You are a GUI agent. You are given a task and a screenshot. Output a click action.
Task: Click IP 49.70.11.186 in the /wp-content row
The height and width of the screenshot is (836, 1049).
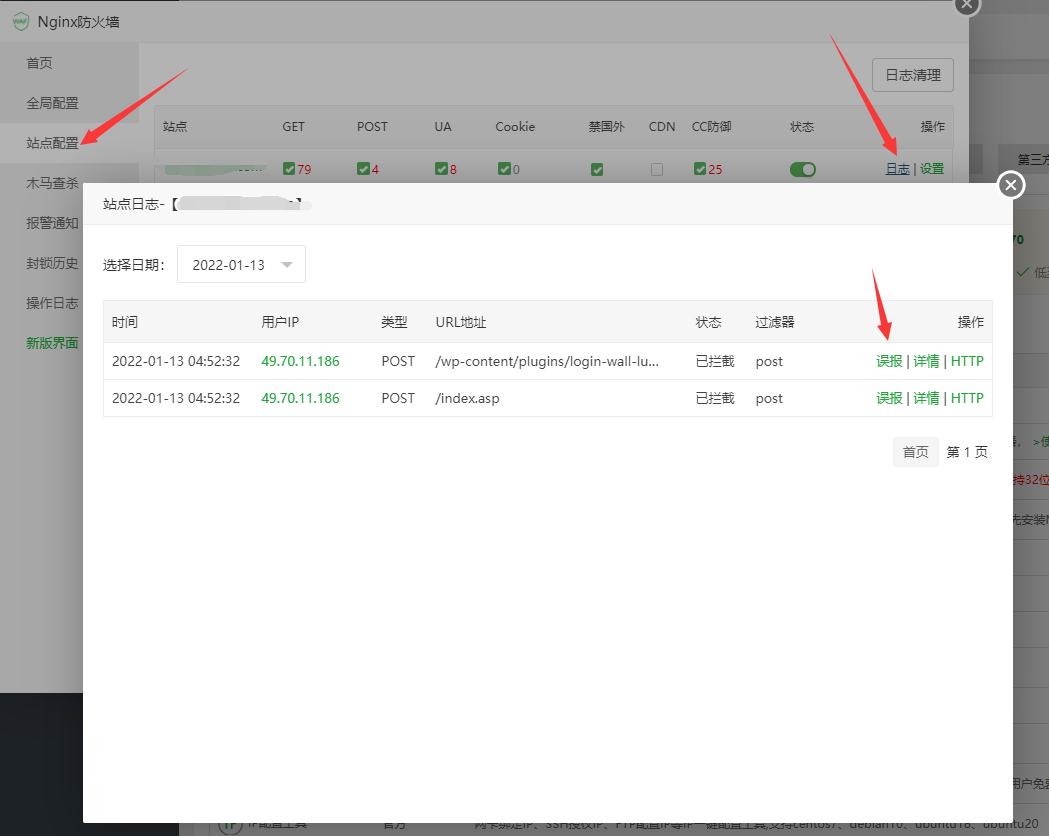click(300, 361)
